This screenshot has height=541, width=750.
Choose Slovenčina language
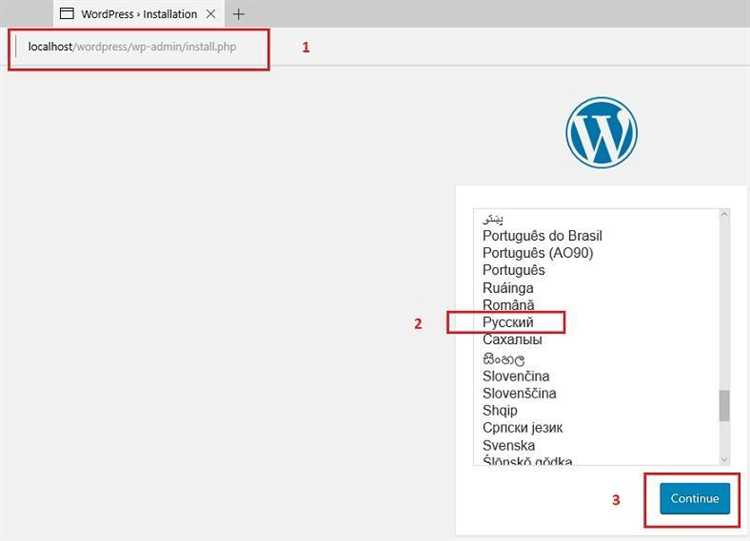pyautogui.click(x=516, y=376)
